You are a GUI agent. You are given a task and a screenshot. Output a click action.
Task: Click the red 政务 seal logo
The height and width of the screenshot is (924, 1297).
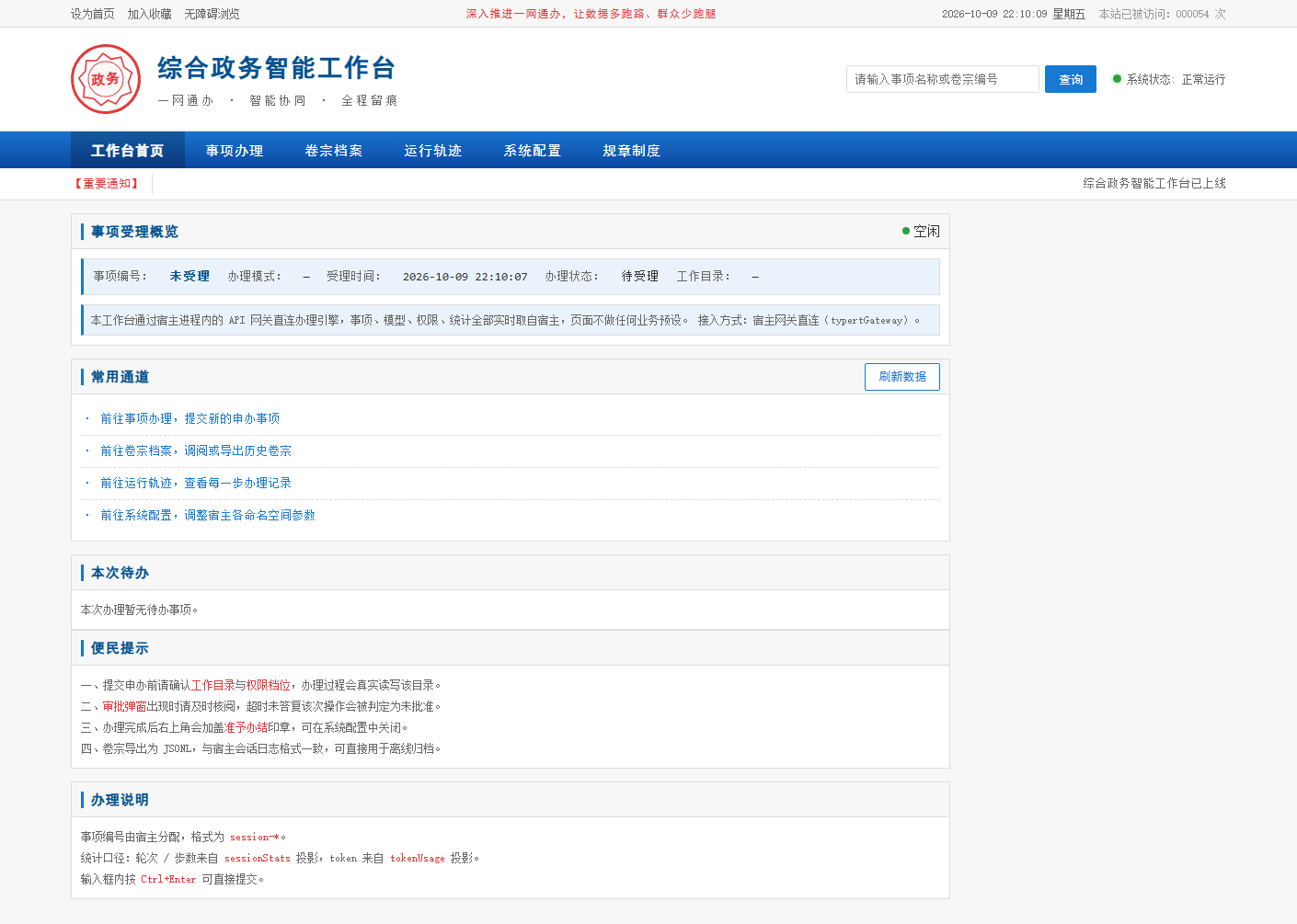point(106,79)
